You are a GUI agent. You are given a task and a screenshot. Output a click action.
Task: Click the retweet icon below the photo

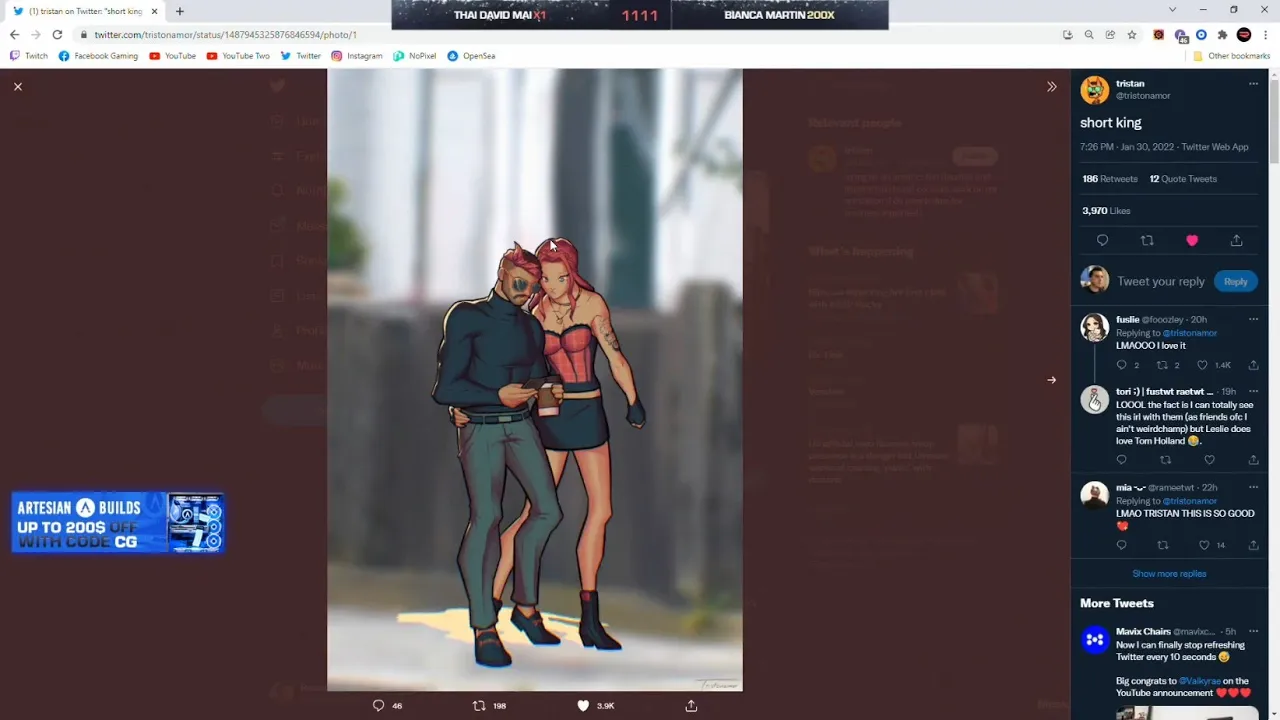coord(479,706)
